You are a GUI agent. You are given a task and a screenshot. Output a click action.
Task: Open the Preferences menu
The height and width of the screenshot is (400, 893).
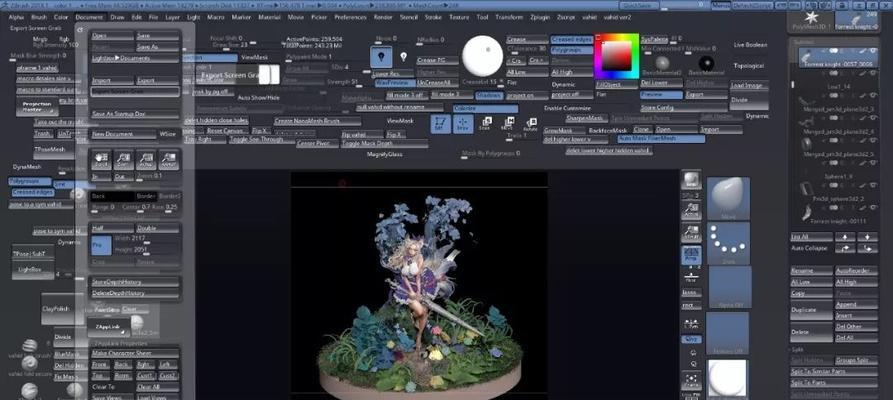pos(350,17)
